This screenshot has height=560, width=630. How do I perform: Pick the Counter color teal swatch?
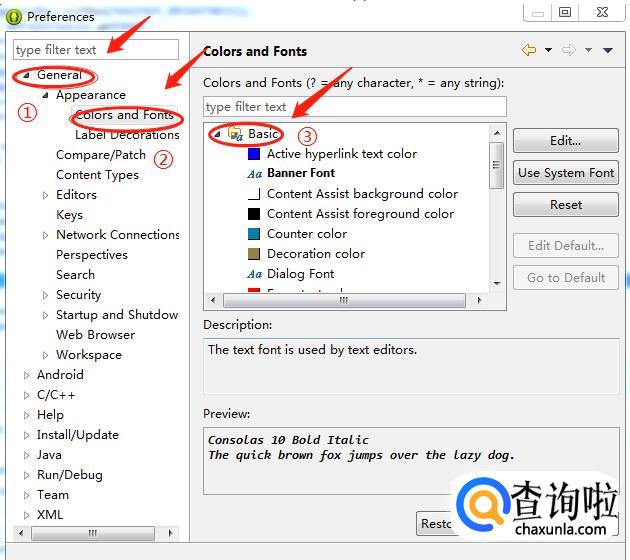tap(254, 233)
